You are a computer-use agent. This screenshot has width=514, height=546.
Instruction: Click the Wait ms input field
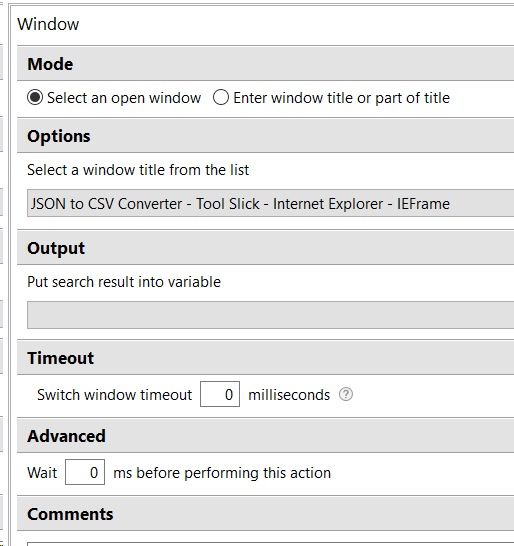tap(85, 472)
